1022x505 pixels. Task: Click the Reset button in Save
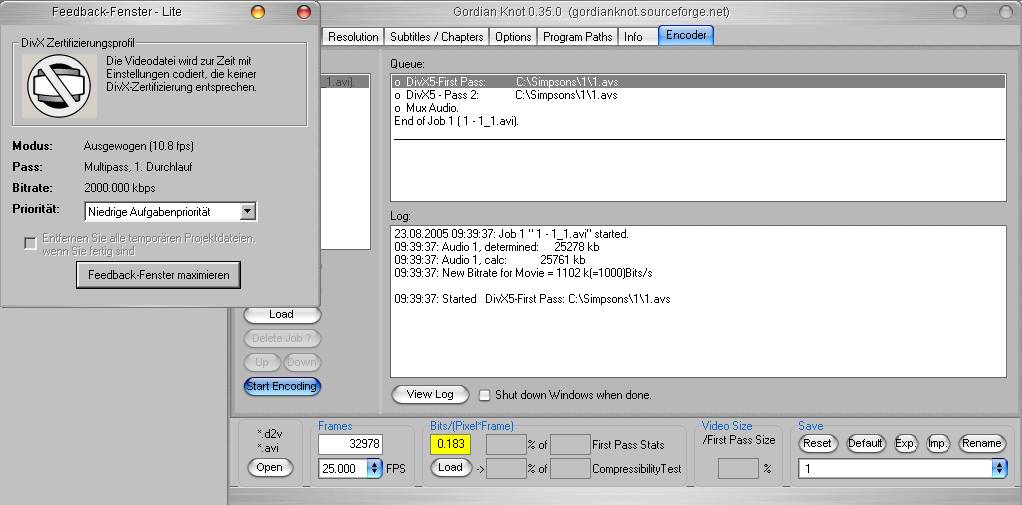(817, 443)
